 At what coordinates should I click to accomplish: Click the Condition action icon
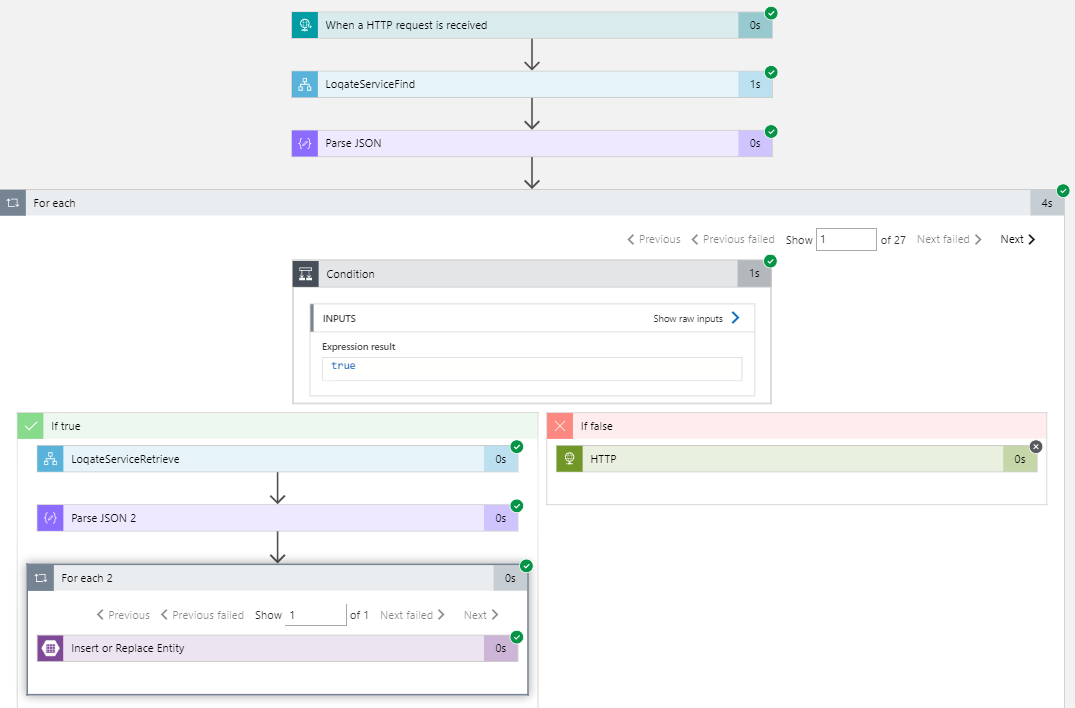click(306, 274)
